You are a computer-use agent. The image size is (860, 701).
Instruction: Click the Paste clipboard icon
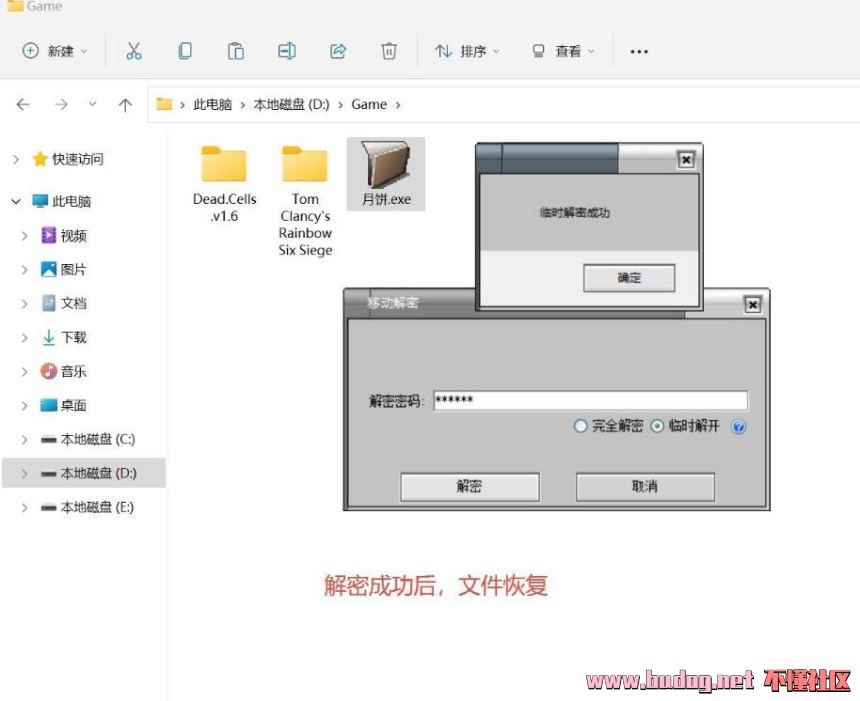point(236,51)
